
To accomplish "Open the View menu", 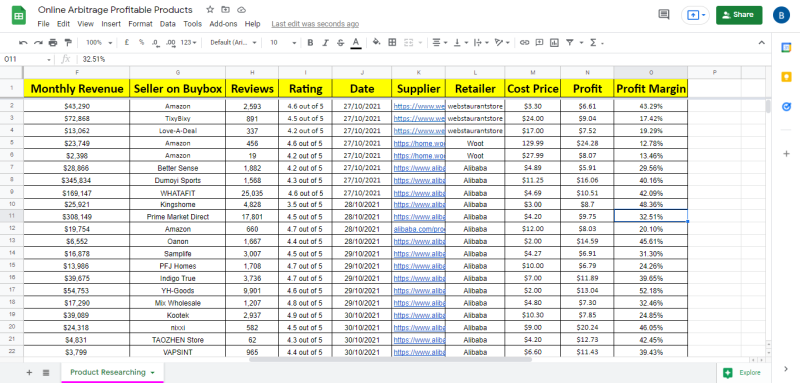I will coord(86,24).
